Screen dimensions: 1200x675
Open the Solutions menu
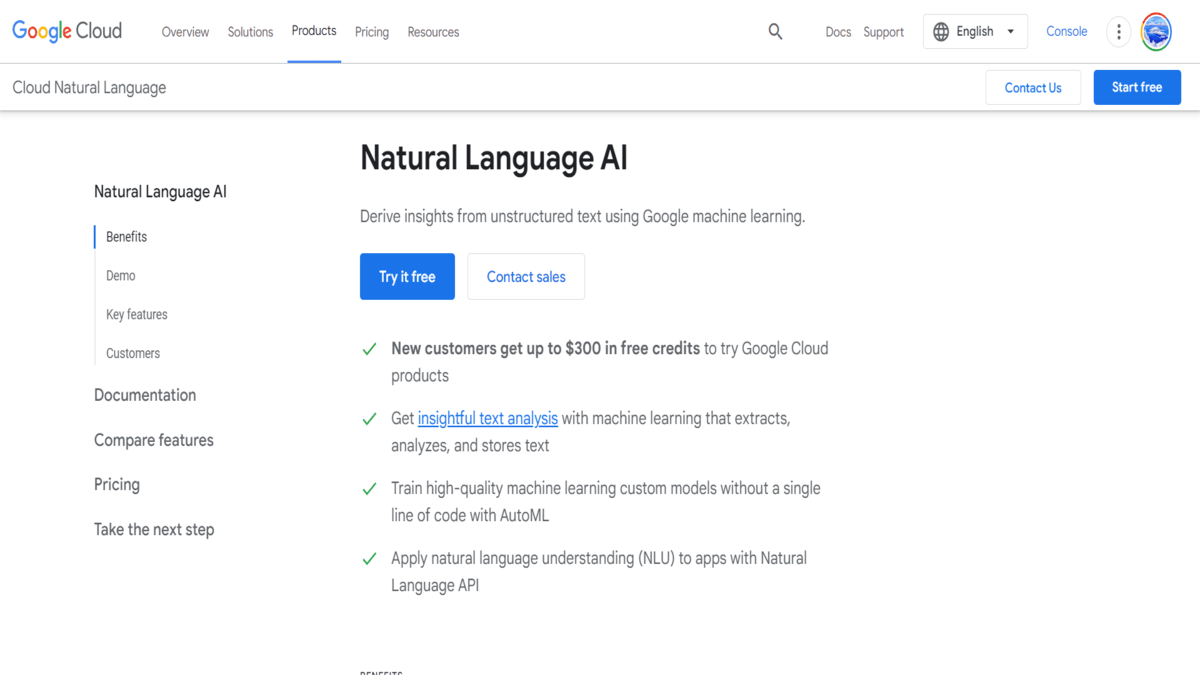point(250,32)
